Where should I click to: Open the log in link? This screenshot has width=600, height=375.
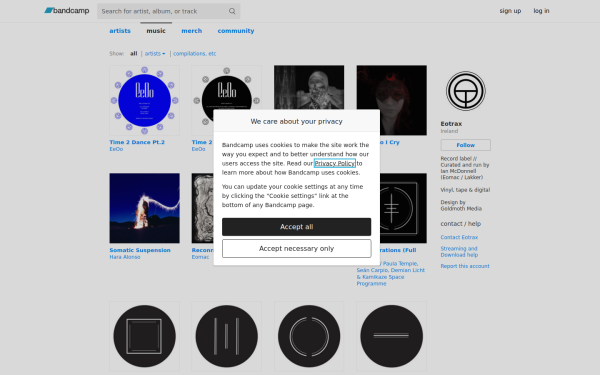pos(541,11)
